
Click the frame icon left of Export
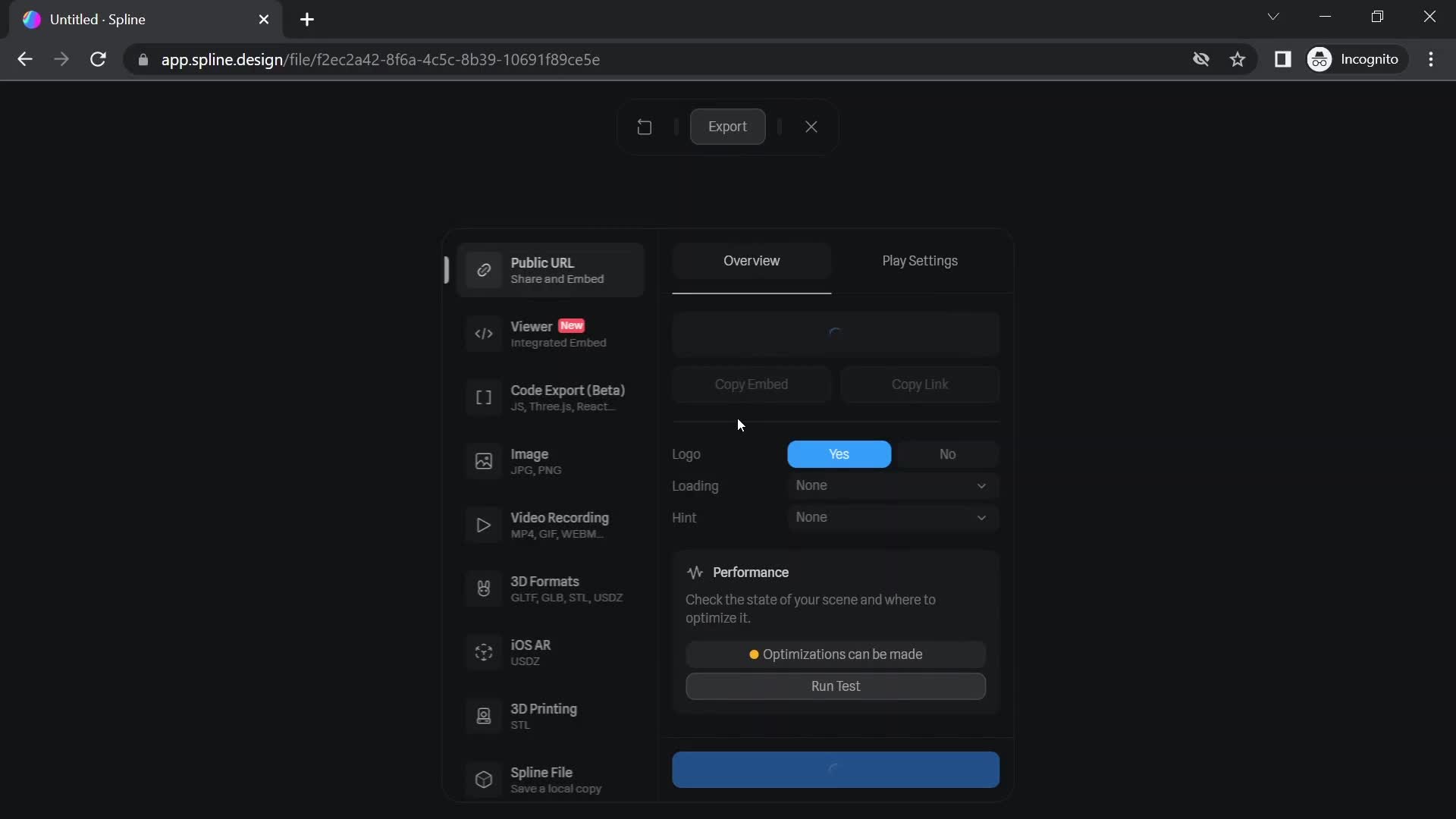click(x=645, y=127)
